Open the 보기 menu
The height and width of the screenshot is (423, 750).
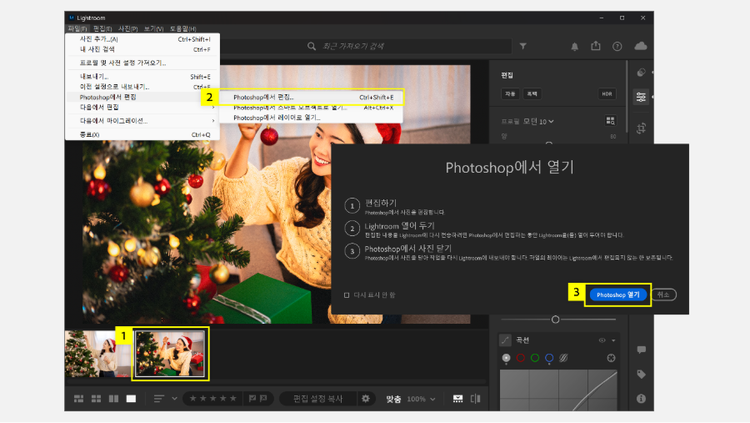154,29
